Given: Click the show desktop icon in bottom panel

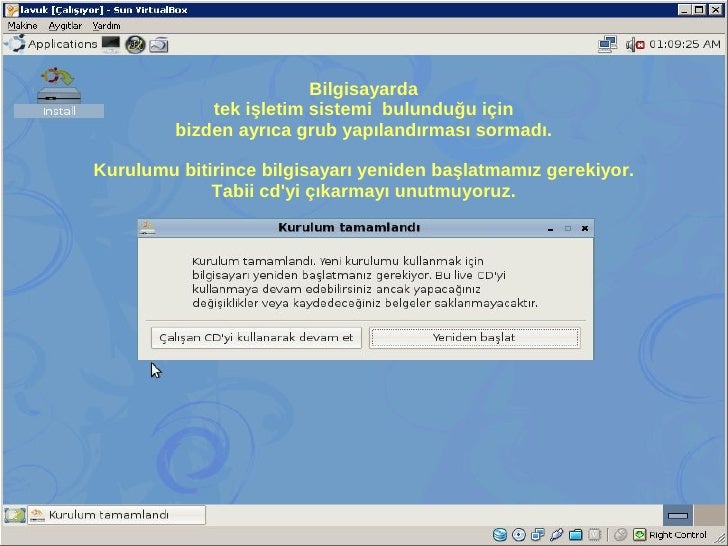Looking at the screenshot, I should pos(15,515).
